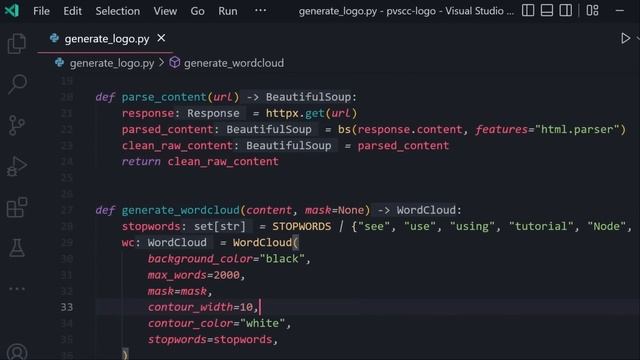Screen dimensions: 640x360
Task: Click the generate_wordcloud function definition name
Action: click(180, 210)
